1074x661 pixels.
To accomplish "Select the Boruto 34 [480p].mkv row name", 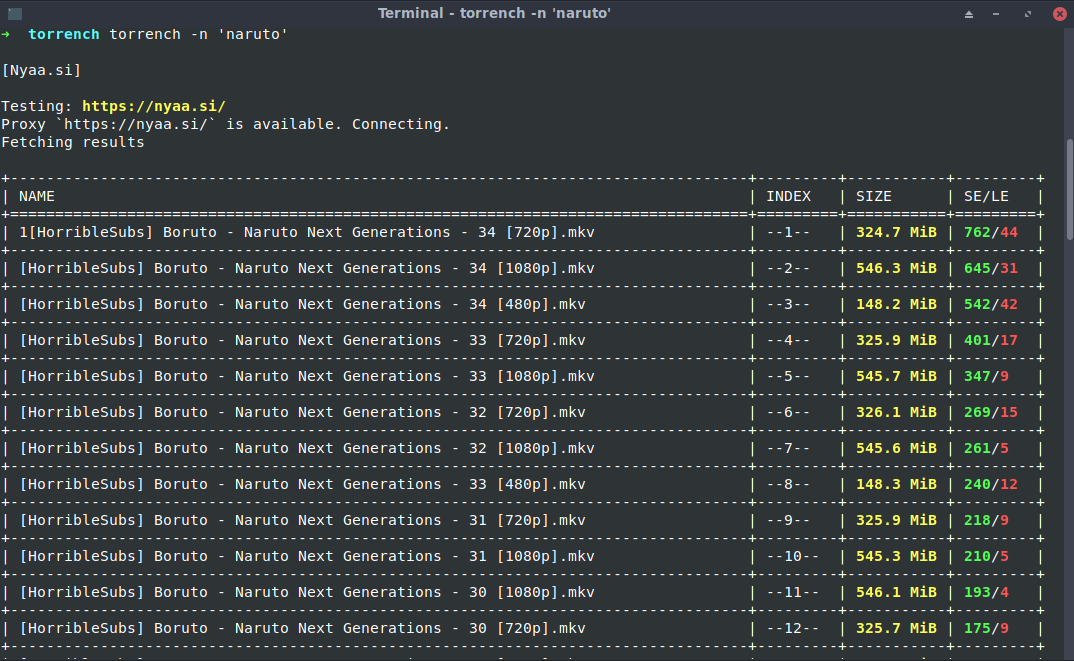I will tap(302, 304).
